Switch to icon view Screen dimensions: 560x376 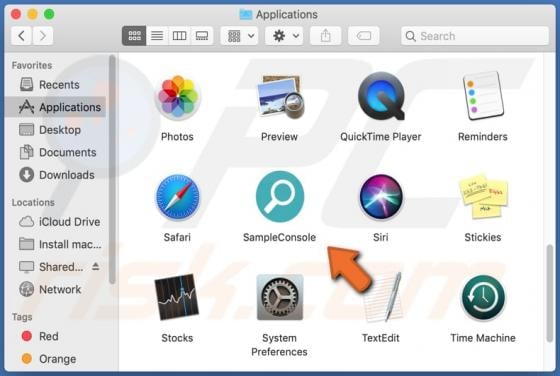click(134, 36)
